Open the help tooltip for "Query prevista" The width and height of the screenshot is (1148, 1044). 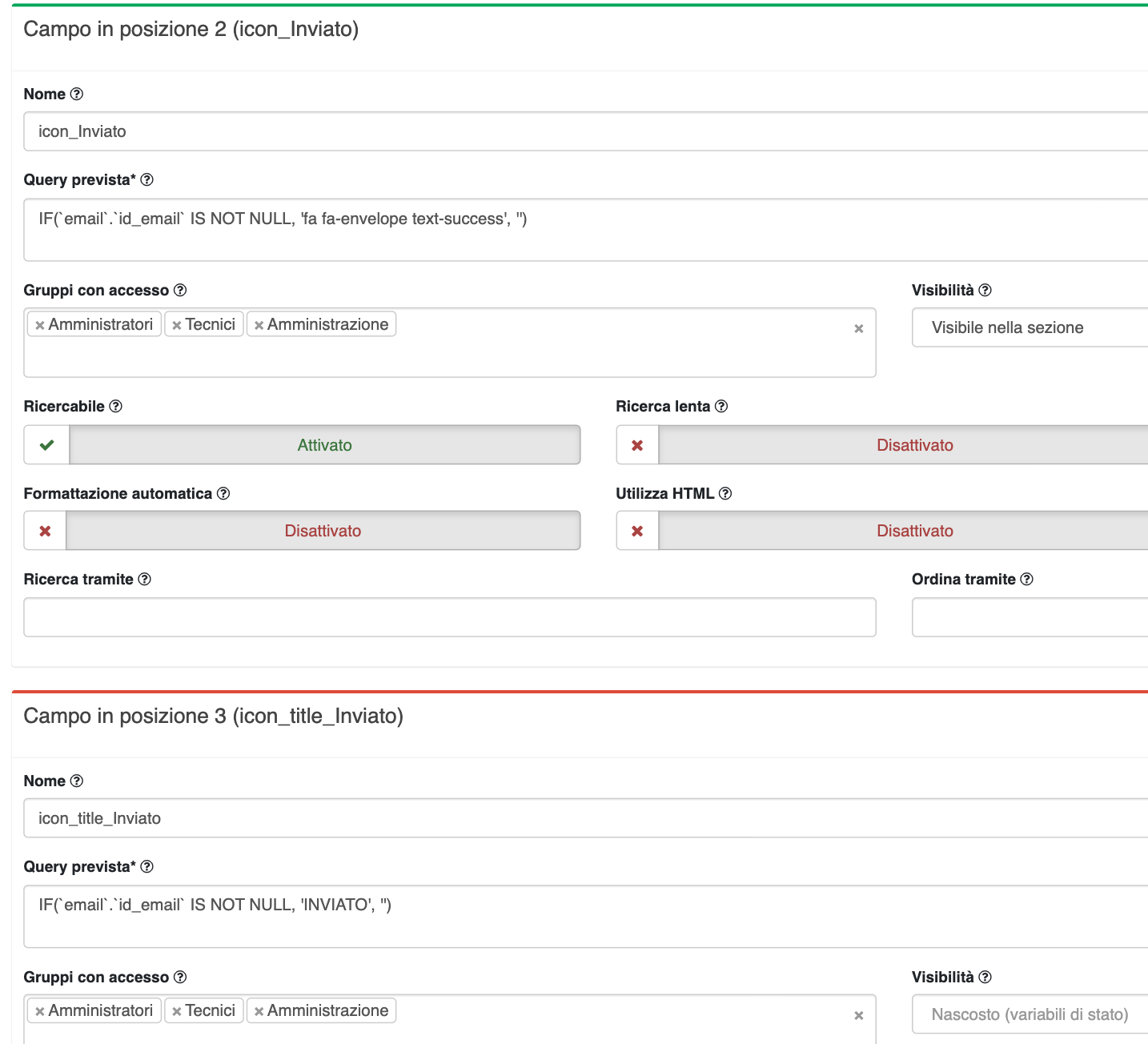(147, 179)
